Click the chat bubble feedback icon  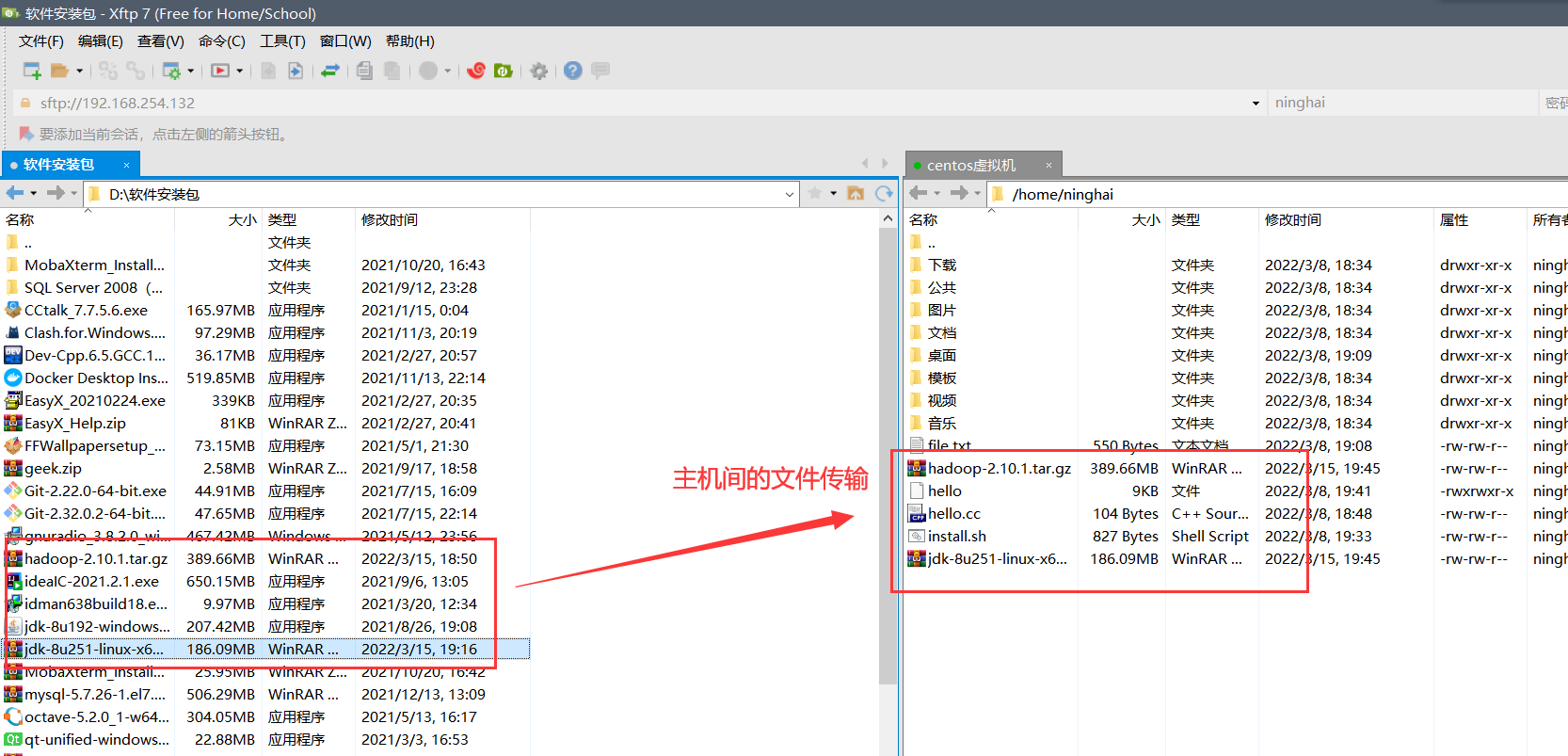(x=600, y=71)
